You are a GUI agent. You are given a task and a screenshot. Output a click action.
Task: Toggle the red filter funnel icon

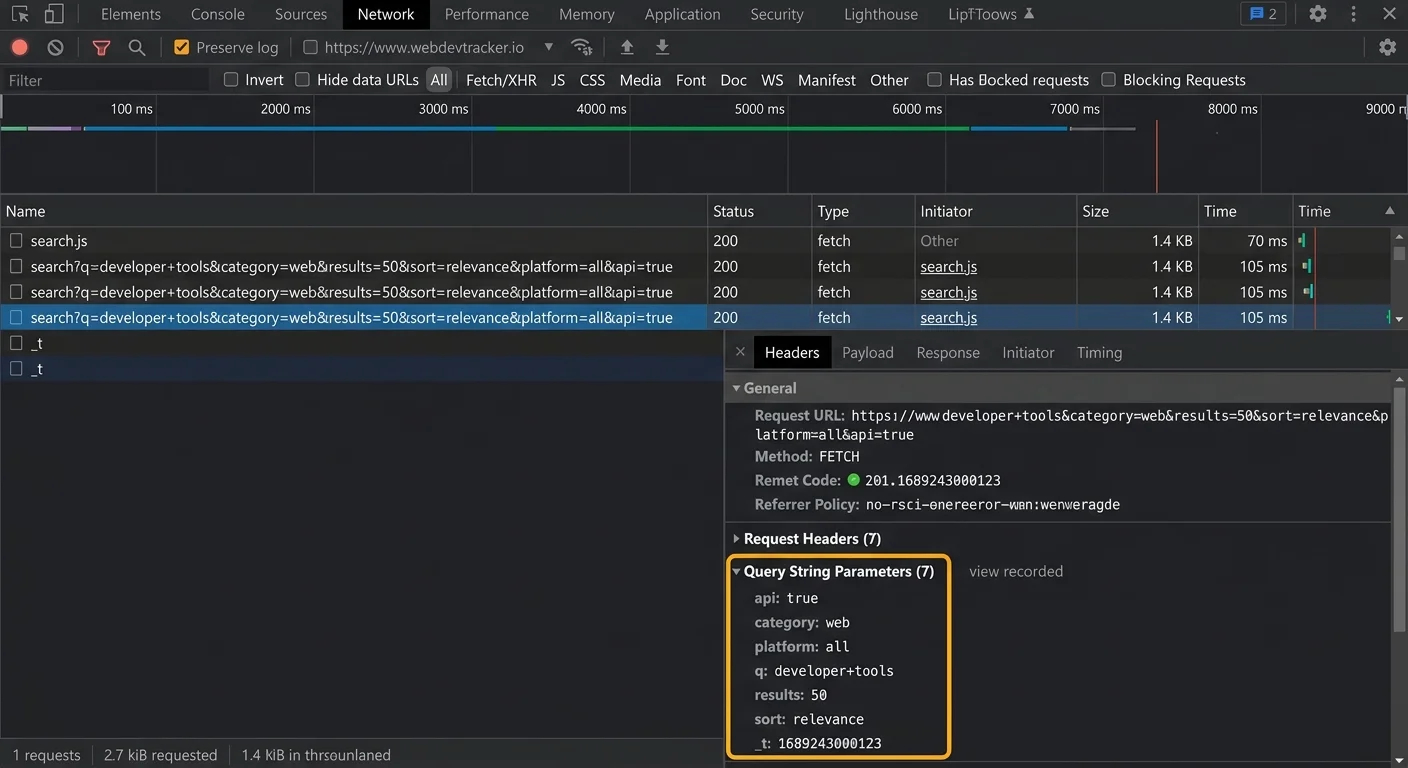click(101, 47)
